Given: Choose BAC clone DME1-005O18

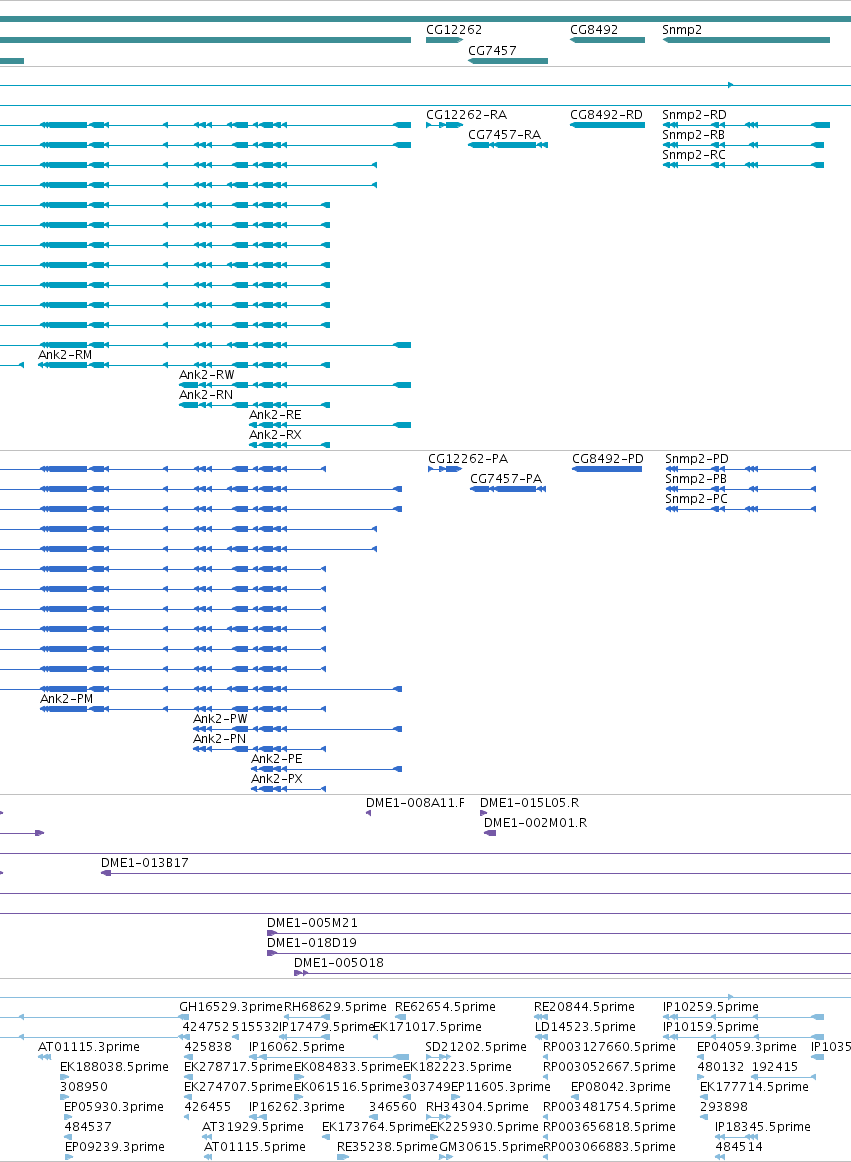Looking at the screenshot, I should [339, 963].
